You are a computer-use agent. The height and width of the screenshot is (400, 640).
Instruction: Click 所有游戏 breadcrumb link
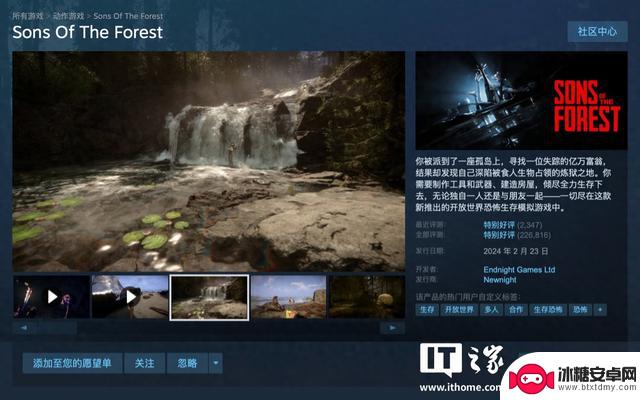[x=28, y=16]
